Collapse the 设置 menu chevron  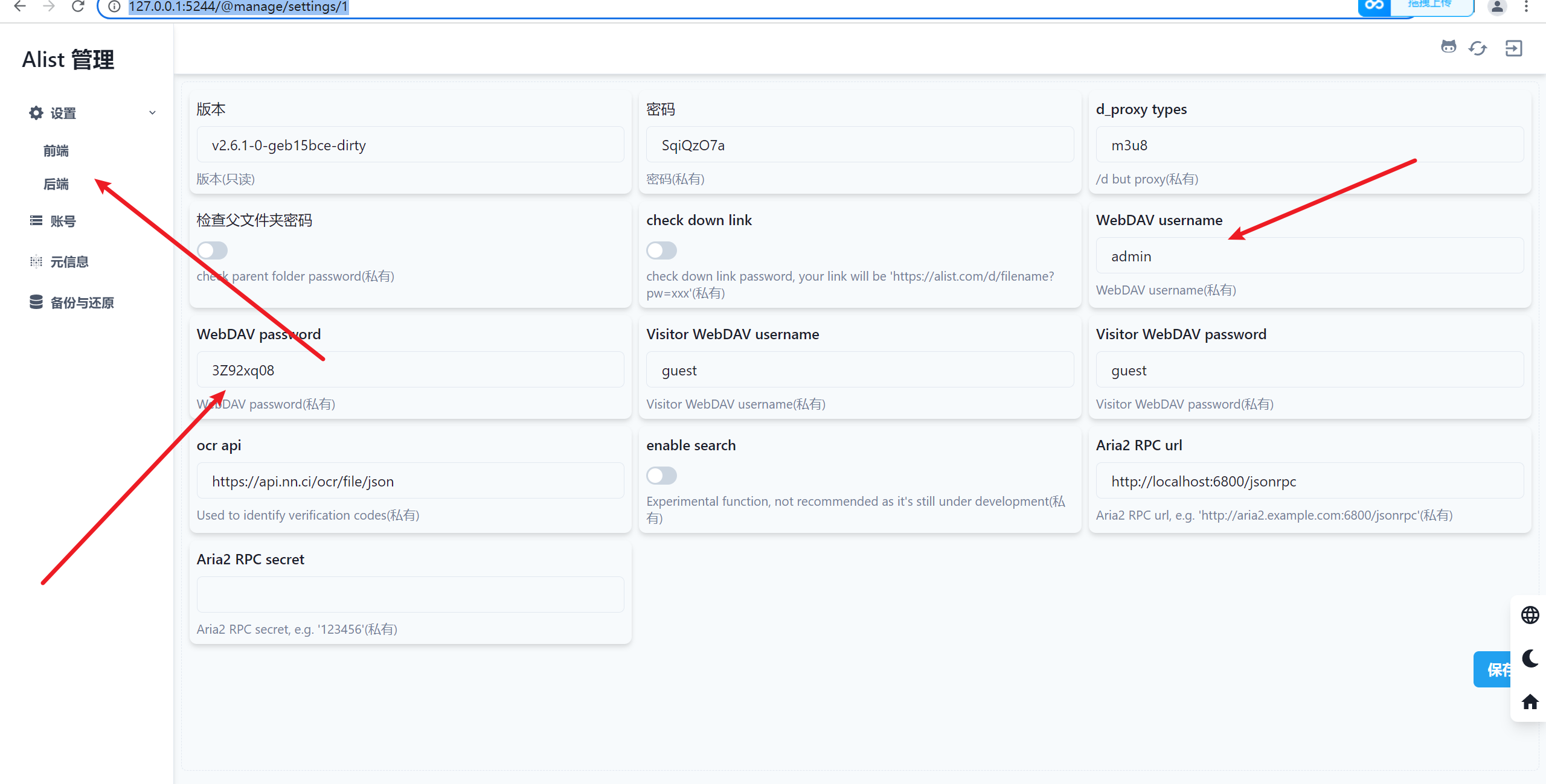(x=152, y=113)
